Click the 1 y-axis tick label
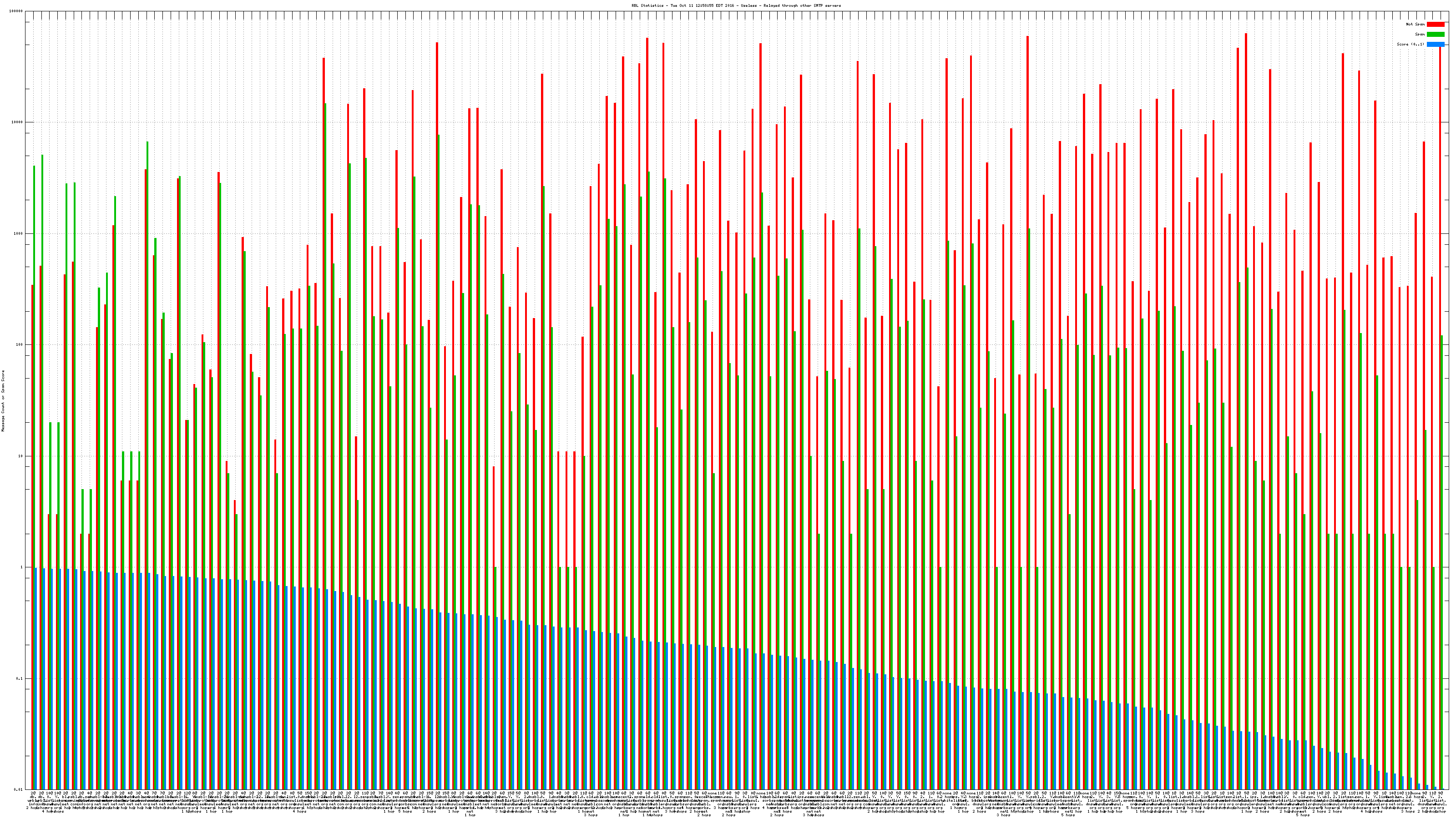 point(22,567)
